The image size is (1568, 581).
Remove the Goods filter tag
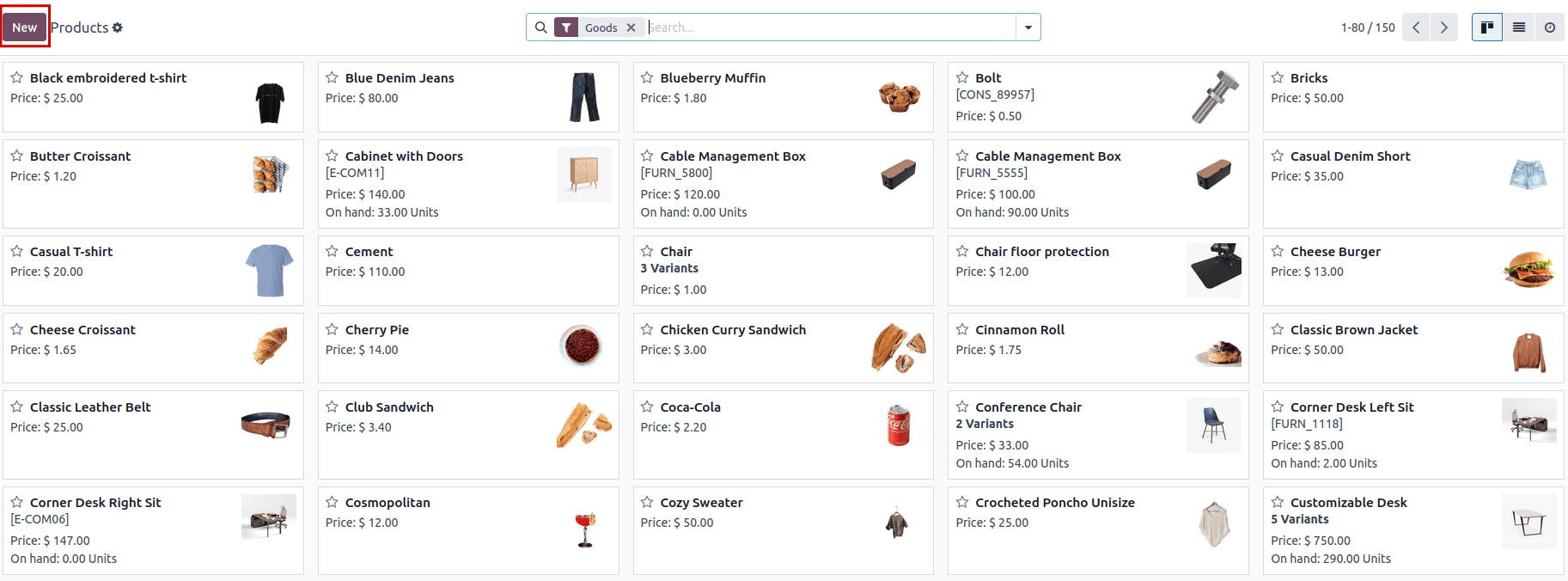tap(631, 28)
